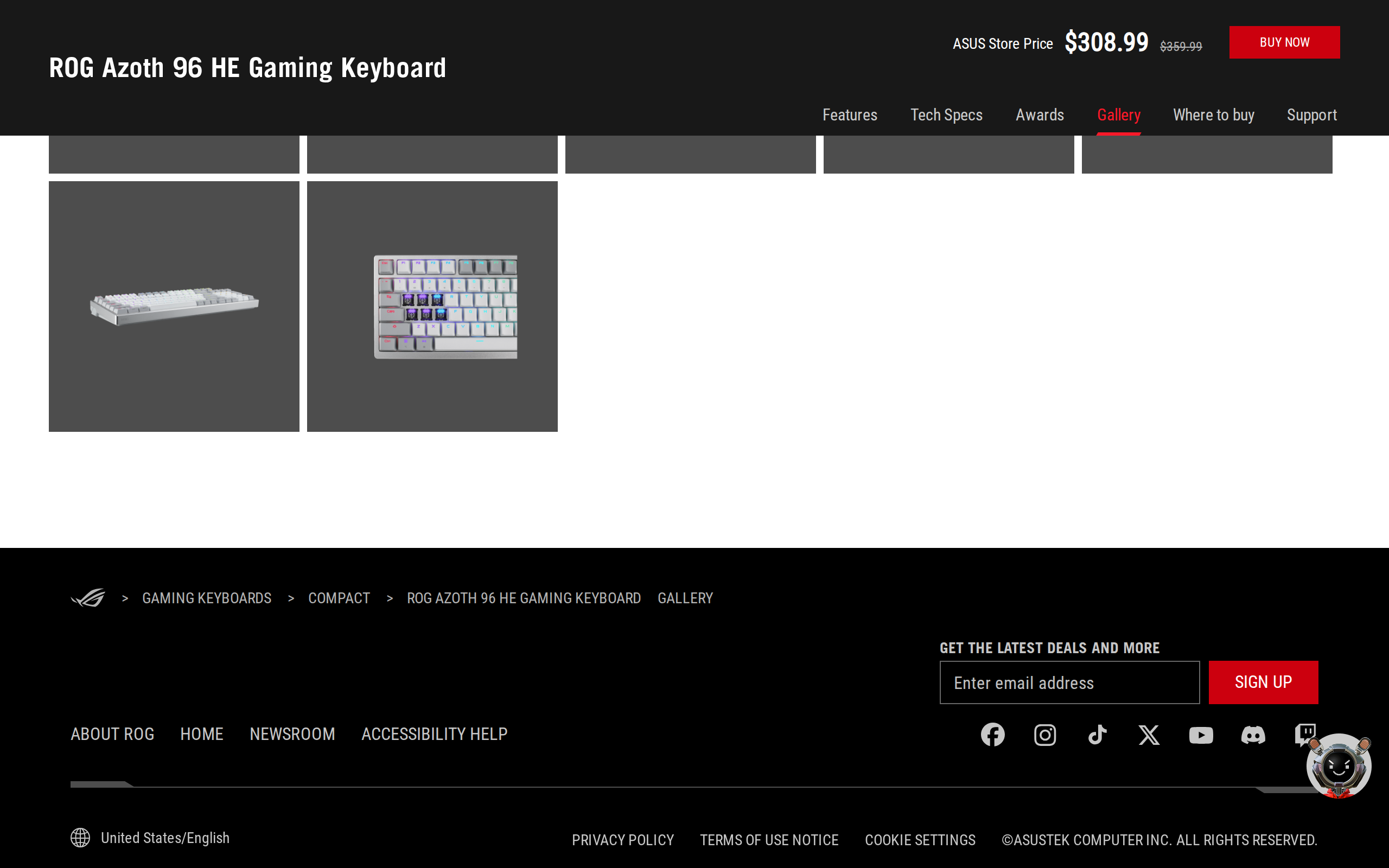Image resolution: width=1389 pixels, height=868 pixels.
Task: Change region via United States/English
Action: tap(165, 838)
